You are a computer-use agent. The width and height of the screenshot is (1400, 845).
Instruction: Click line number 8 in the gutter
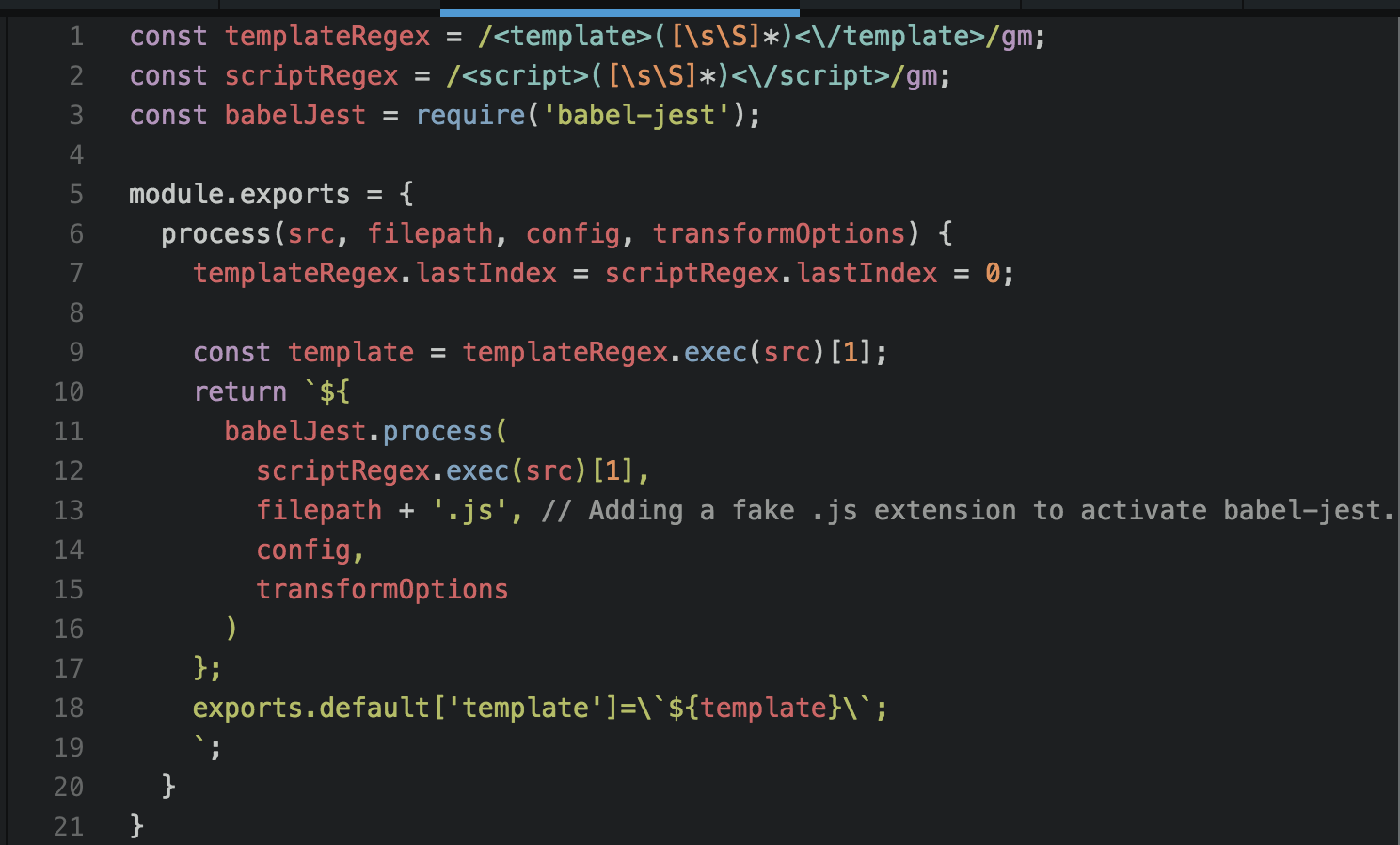pos(76,313)
